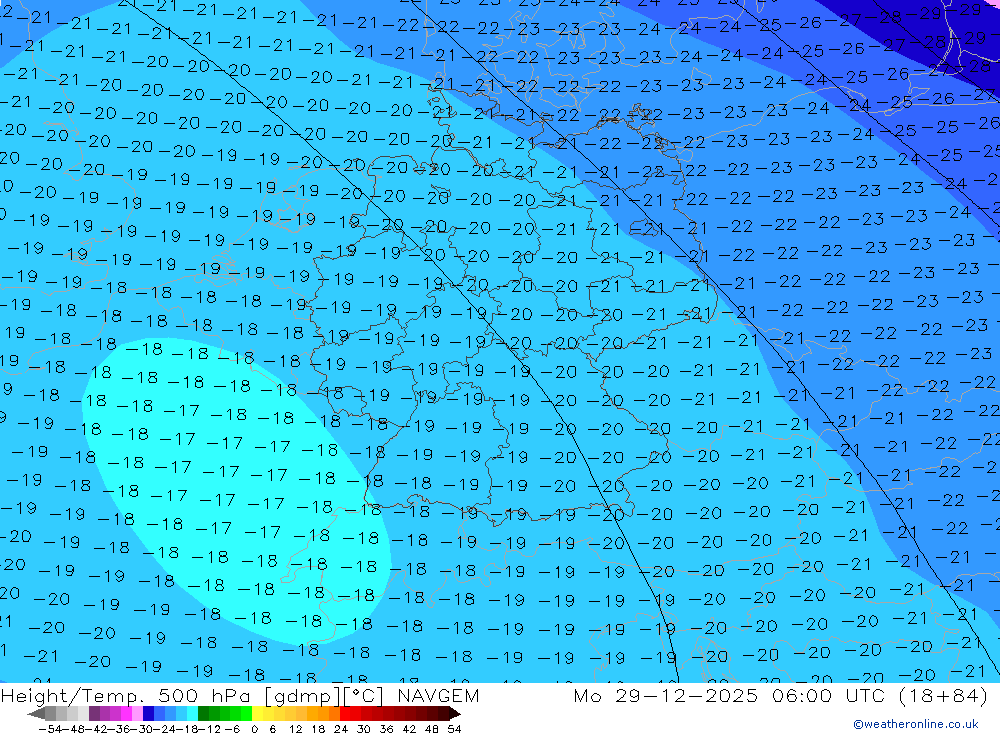The width and height of the screenshot is (1000, 733).
Task: Click the weatheronline.co.uk copyright link
Action: click(915, 724)
